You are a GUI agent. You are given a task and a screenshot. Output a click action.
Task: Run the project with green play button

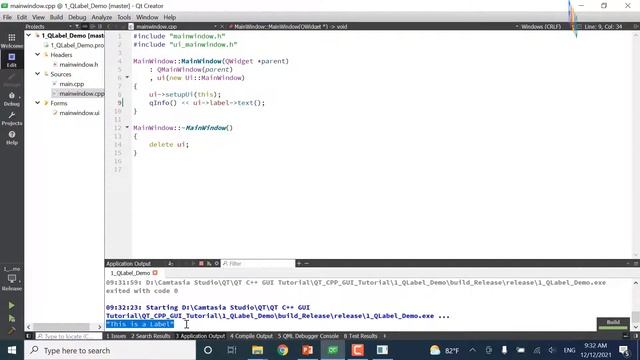tap(11, 305)
